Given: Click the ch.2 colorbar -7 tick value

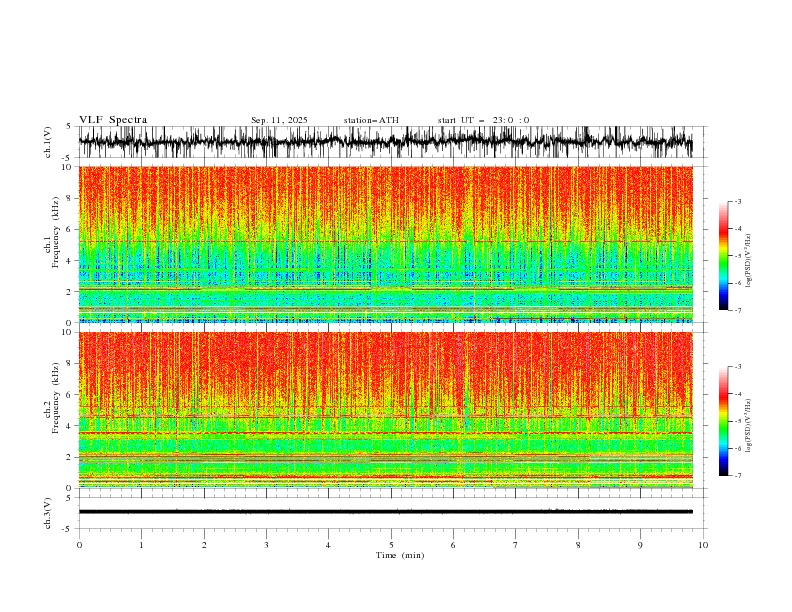Looking at the screenshot, I should (x=737, y=476).
